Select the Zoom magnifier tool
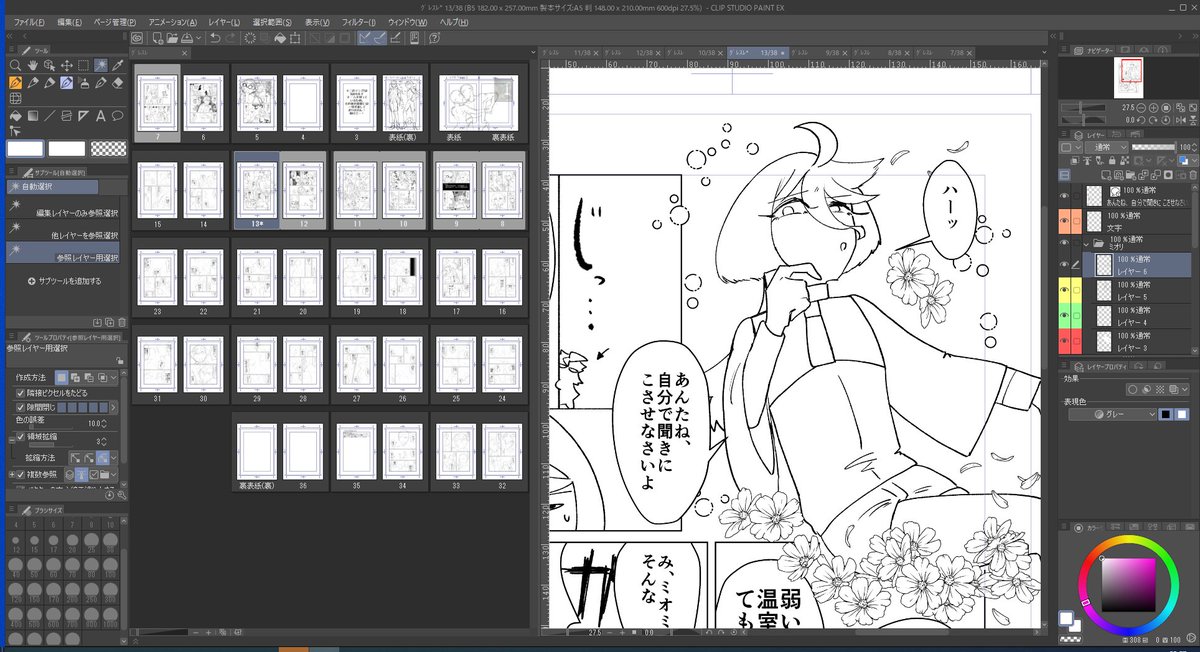The image size is (1200, 652). click(15, 65)
